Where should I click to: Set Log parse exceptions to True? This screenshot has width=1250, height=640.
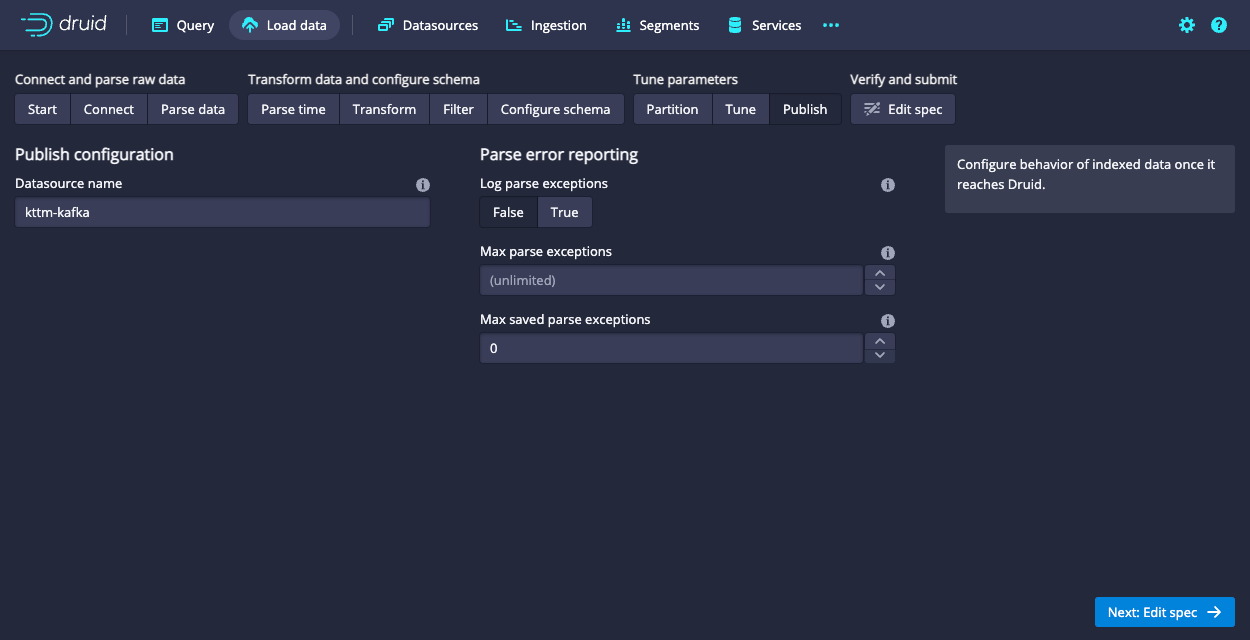(564, 212)
